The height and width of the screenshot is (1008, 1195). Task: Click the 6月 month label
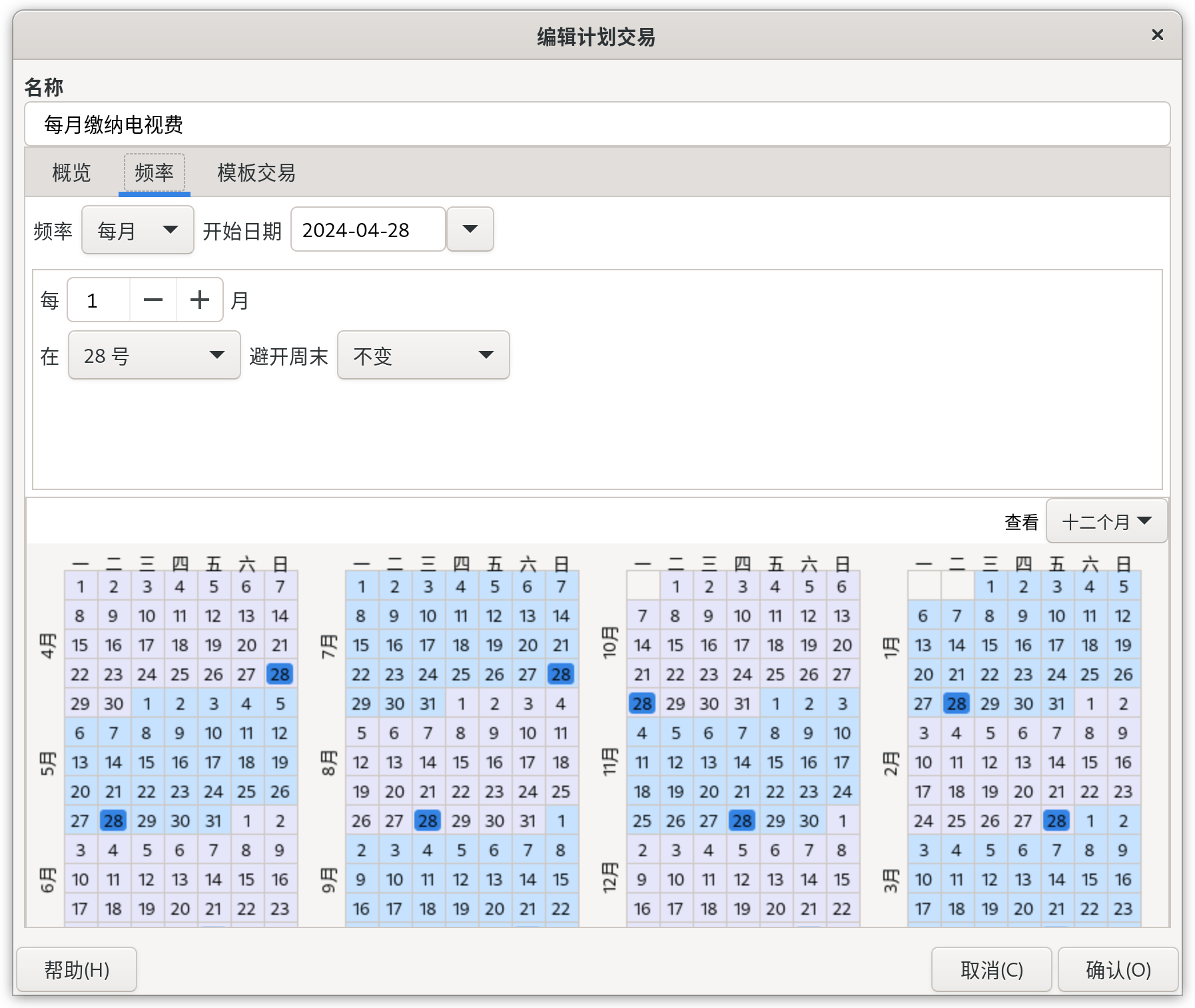pyautogui.click(x=48, y=880)
